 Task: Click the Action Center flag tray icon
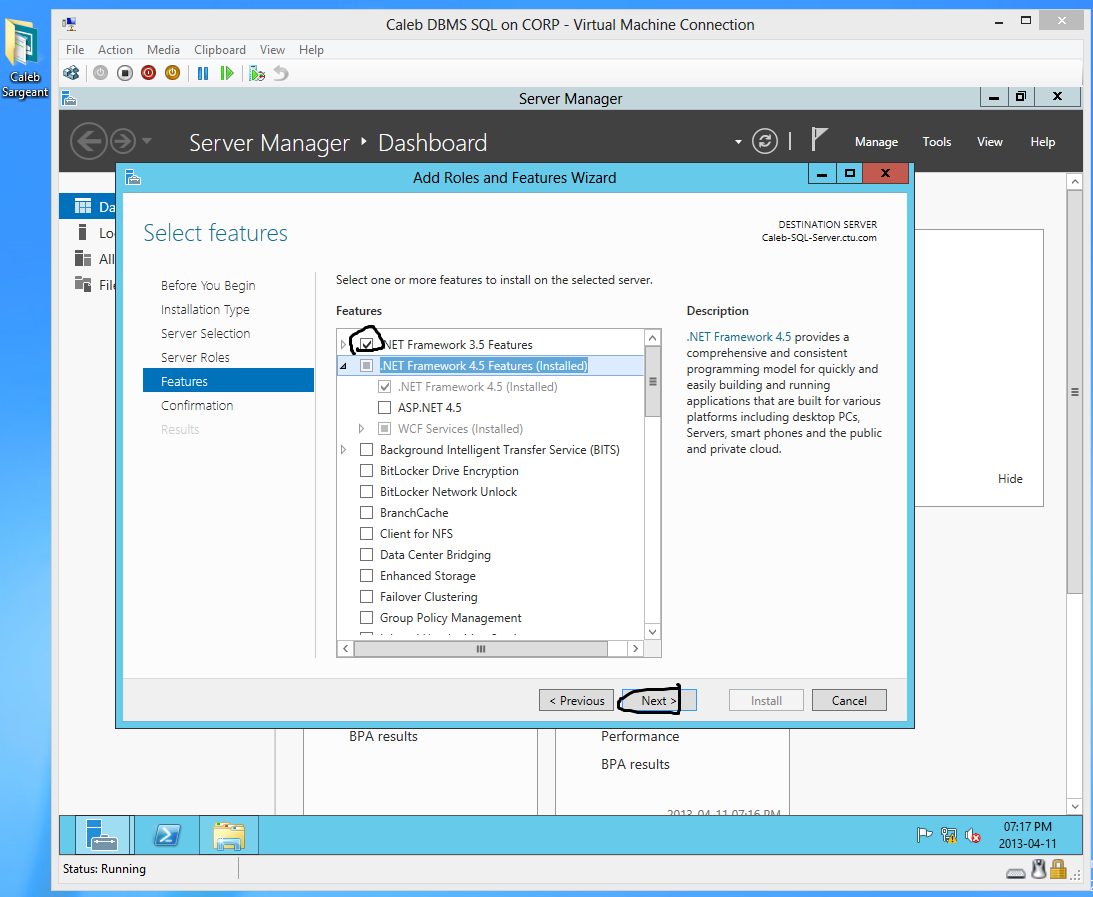(924, 835)
